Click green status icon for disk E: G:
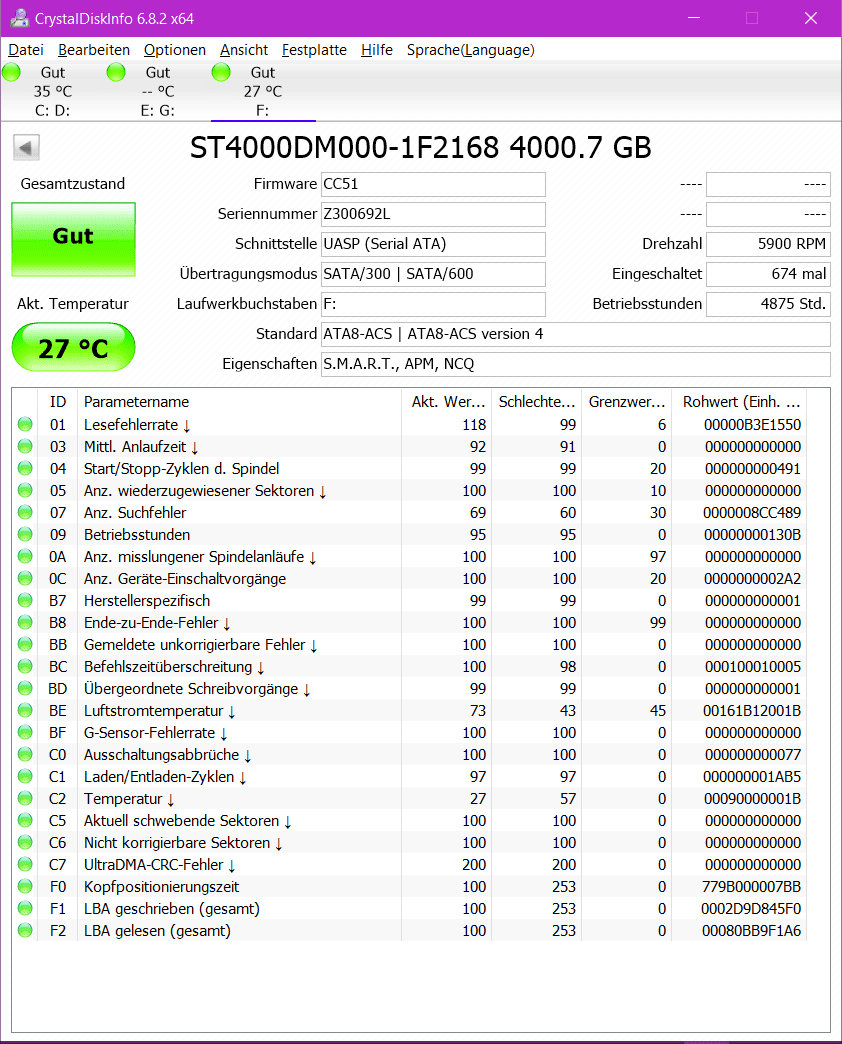Viewport: 842px width, 1044px height. tap(116, 72)
